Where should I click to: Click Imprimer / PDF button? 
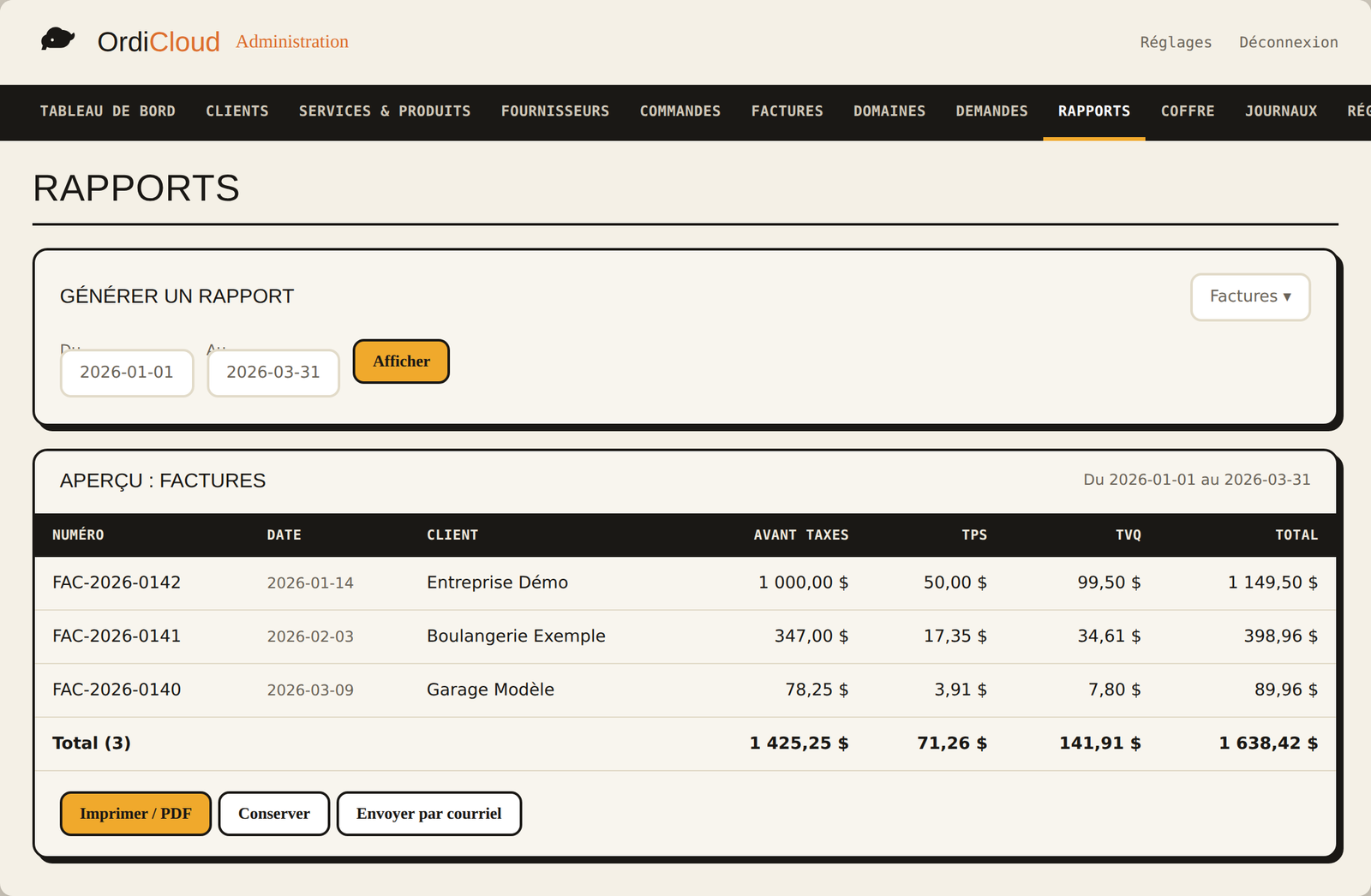[x=135, y=814]
